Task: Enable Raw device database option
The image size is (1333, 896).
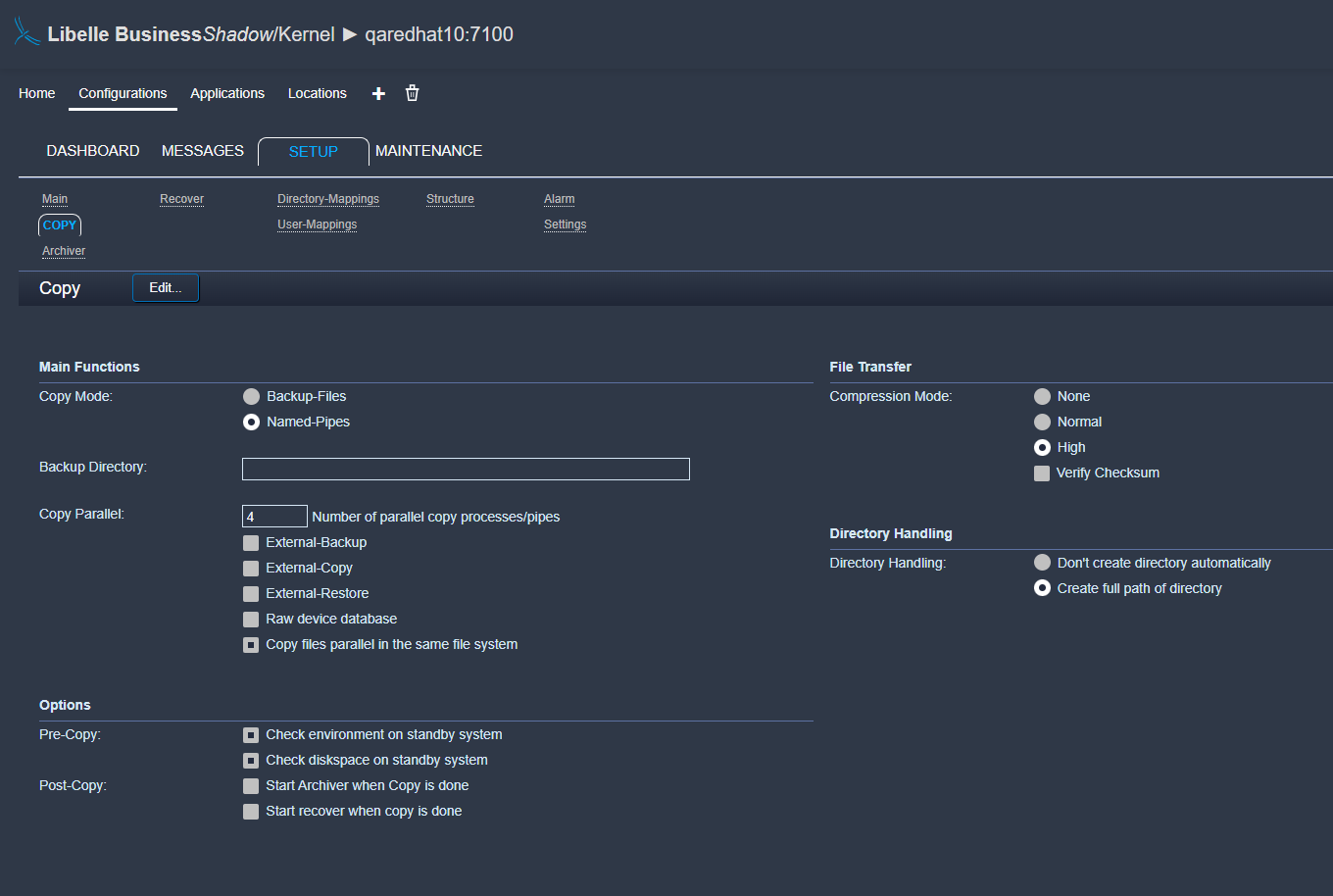Action: (x=251, y=620)
